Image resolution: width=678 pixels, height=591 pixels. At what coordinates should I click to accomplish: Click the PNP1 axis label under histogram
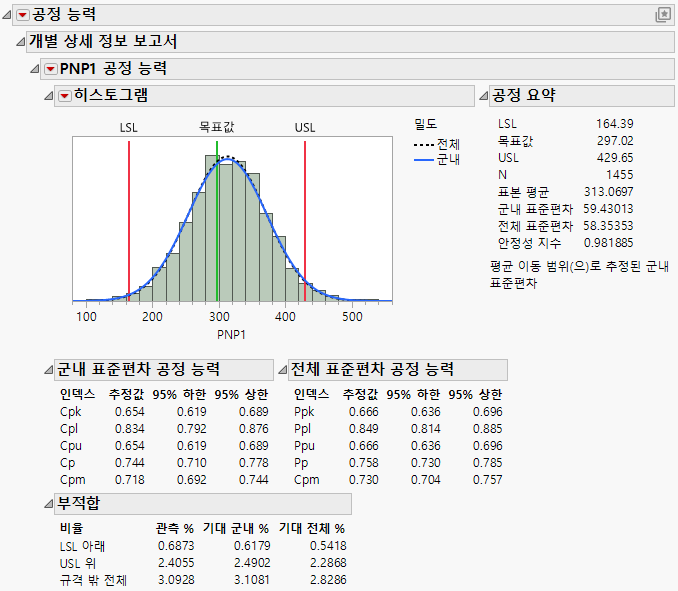tap(231, 335)
